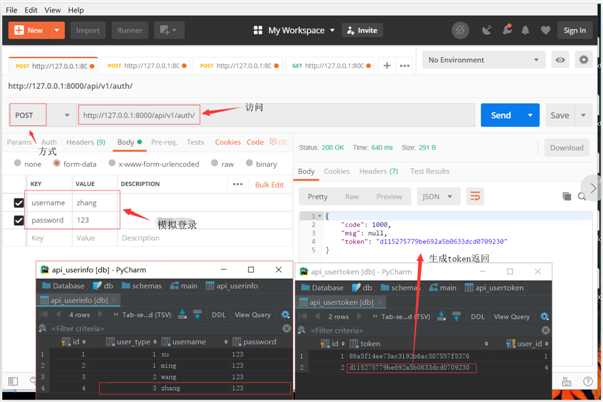Open settings gear in api_userinfo filter row
Screen dimensions: 603x402
point(287,328)
